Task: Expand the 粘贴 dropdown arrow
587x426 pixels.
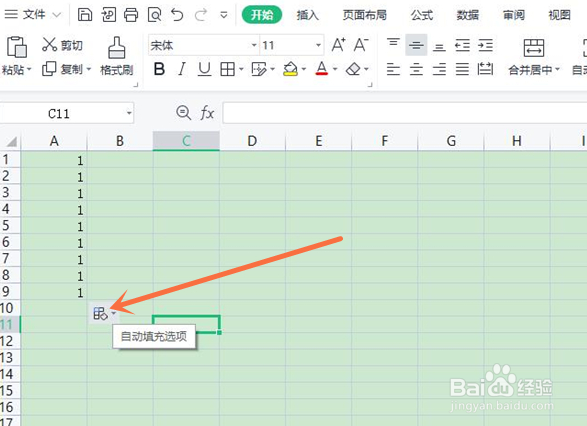Action: click(x=29, y=70)
